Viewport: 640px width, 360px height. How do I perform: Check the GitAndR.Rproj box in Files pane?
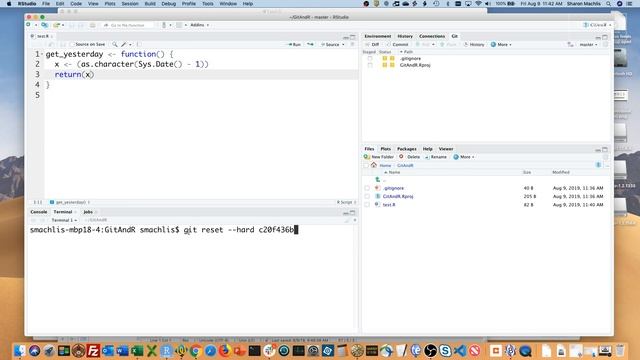point(367,196)
